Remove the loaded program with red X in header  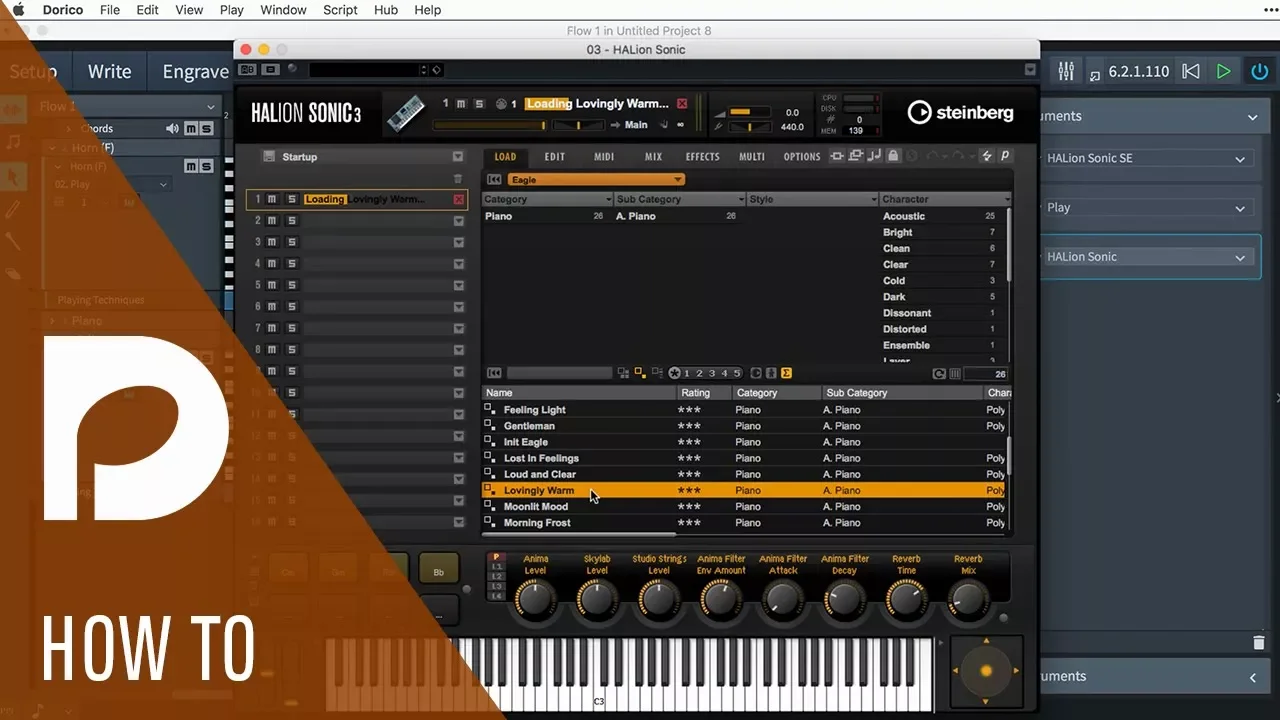click(682, 104)
